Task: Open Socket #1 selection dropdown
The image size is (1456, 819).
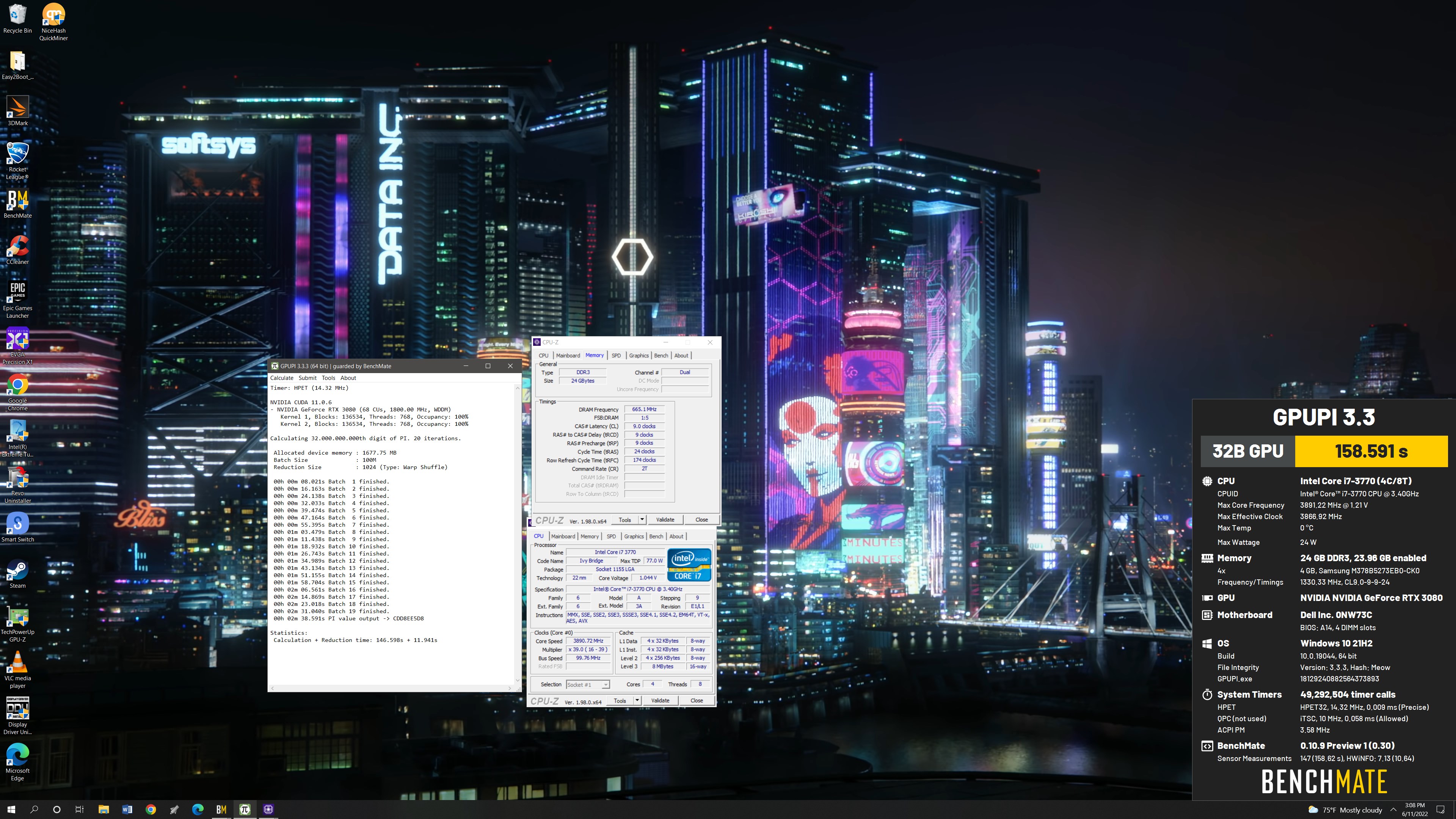Action: coord(587,684)
